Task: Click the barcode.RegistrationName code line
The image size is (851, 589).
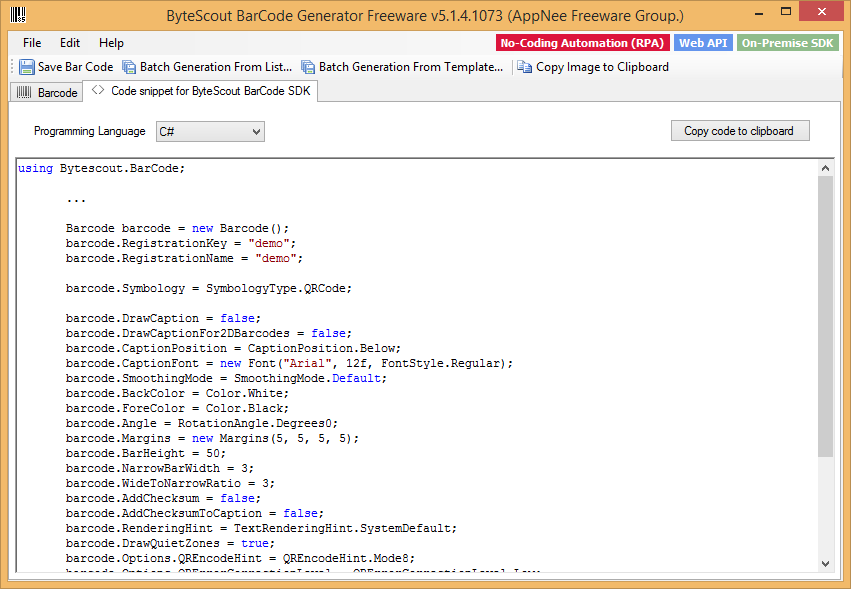Action: pos(185,258)
